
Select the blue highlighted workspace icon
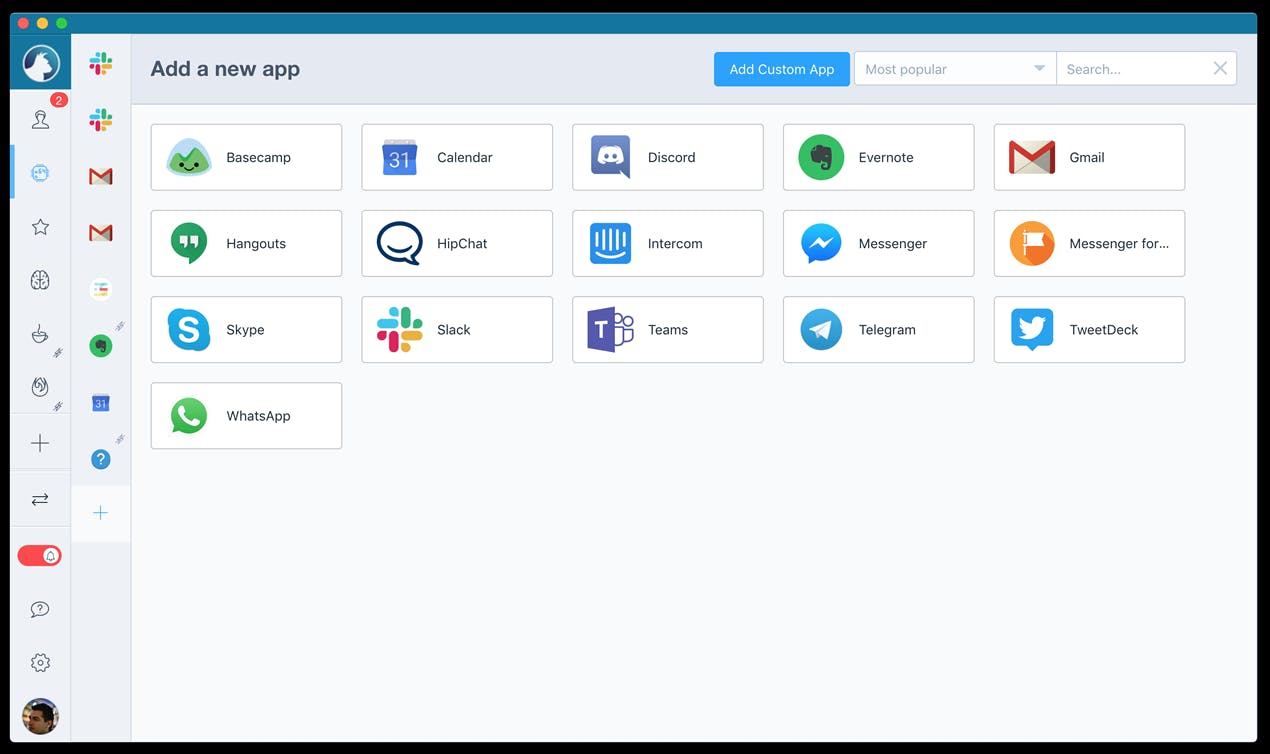tap(40, 173)
